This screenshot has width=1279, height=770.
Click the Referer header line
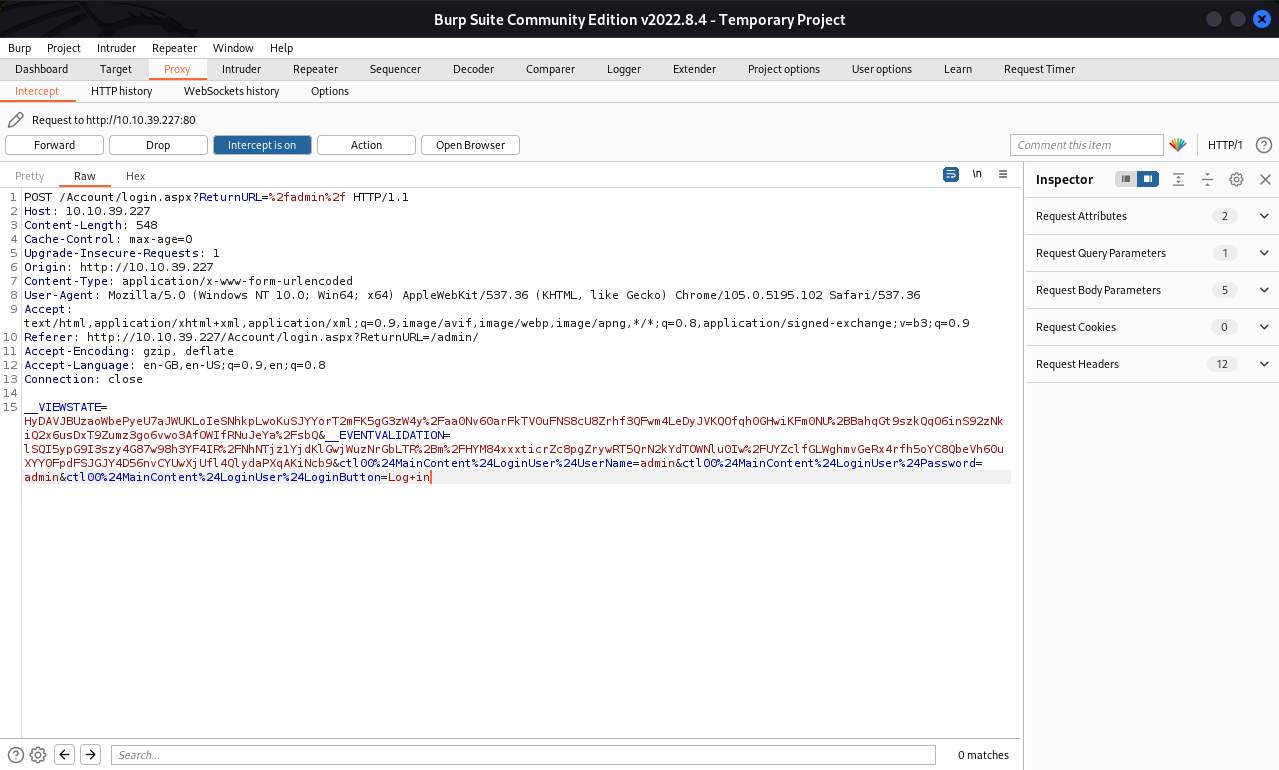tap(251, 337)
